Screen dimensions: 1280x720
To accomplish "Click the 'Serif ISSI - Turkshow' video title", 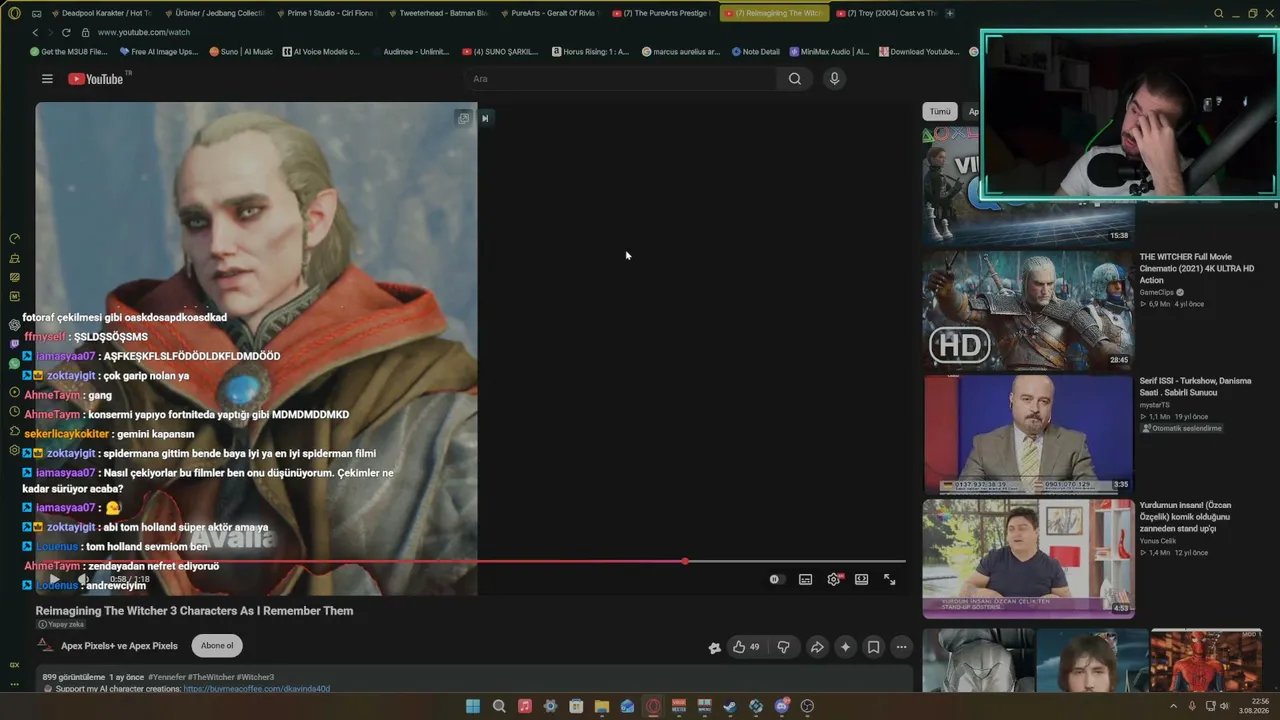I will click(1196, 386).
